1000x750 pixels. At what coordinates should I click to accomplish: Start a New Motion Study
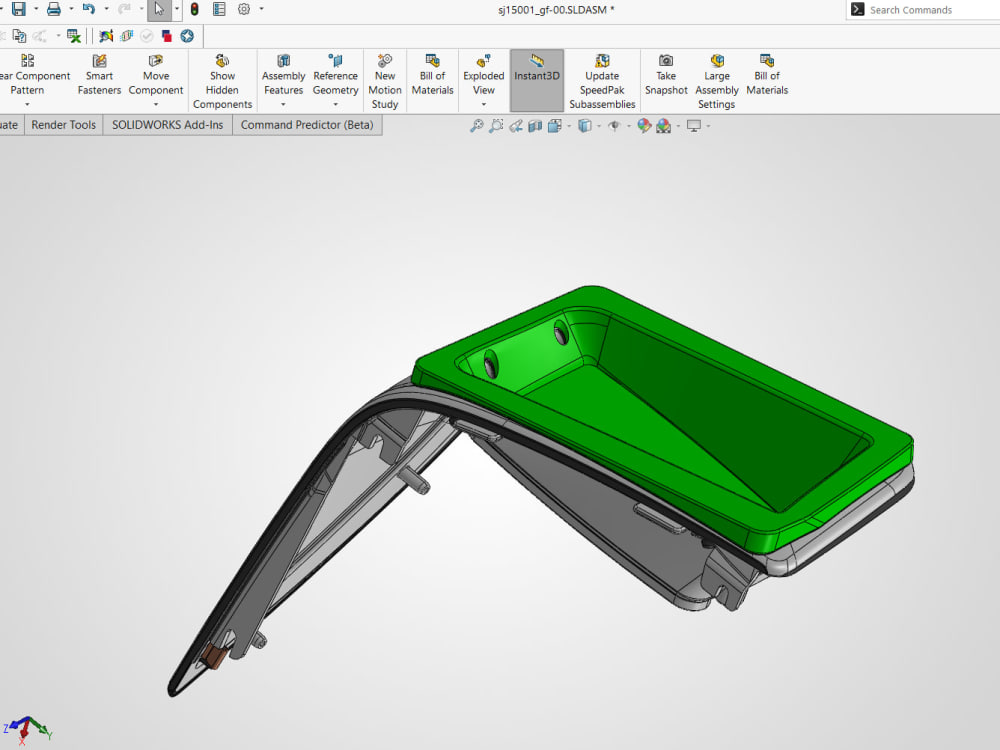(385, 81)
